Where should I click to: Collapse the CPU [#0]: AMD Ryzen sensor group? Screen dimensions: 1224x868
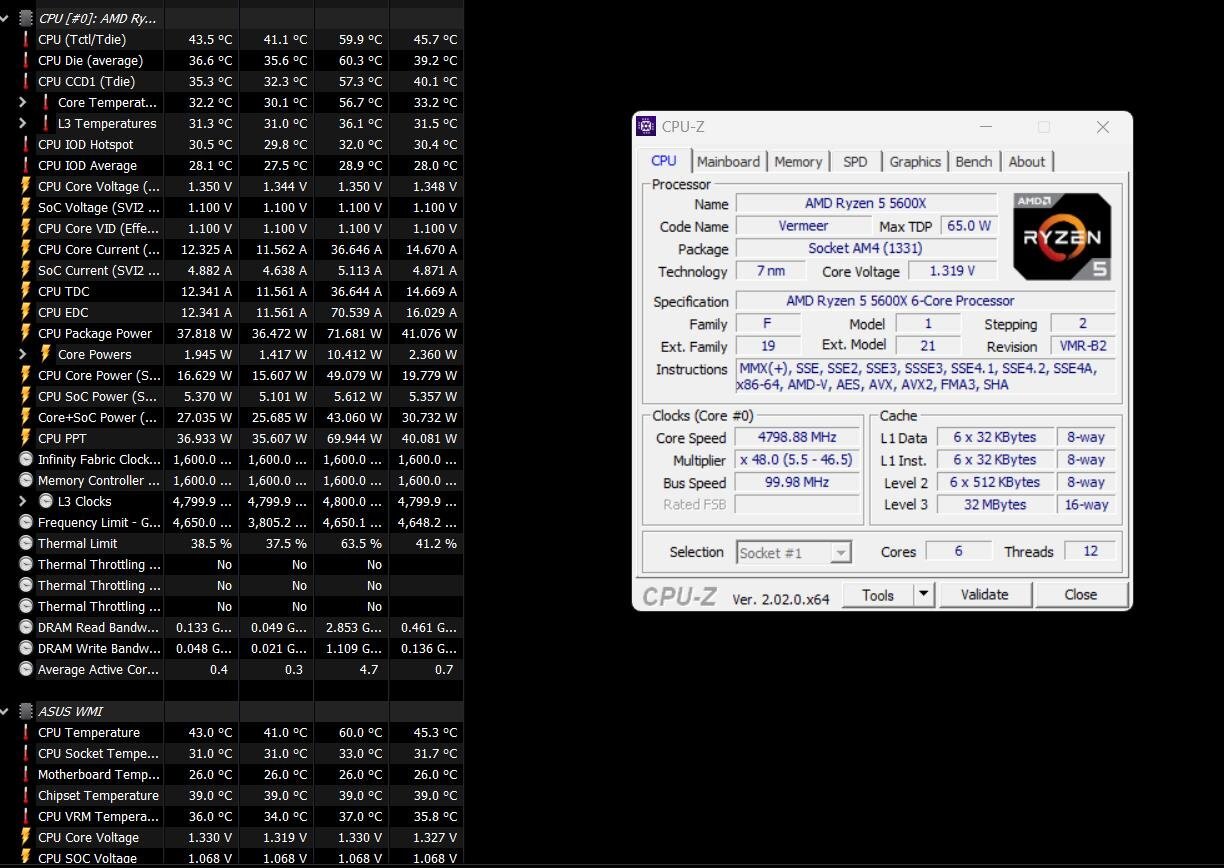(x=5, y=18)
